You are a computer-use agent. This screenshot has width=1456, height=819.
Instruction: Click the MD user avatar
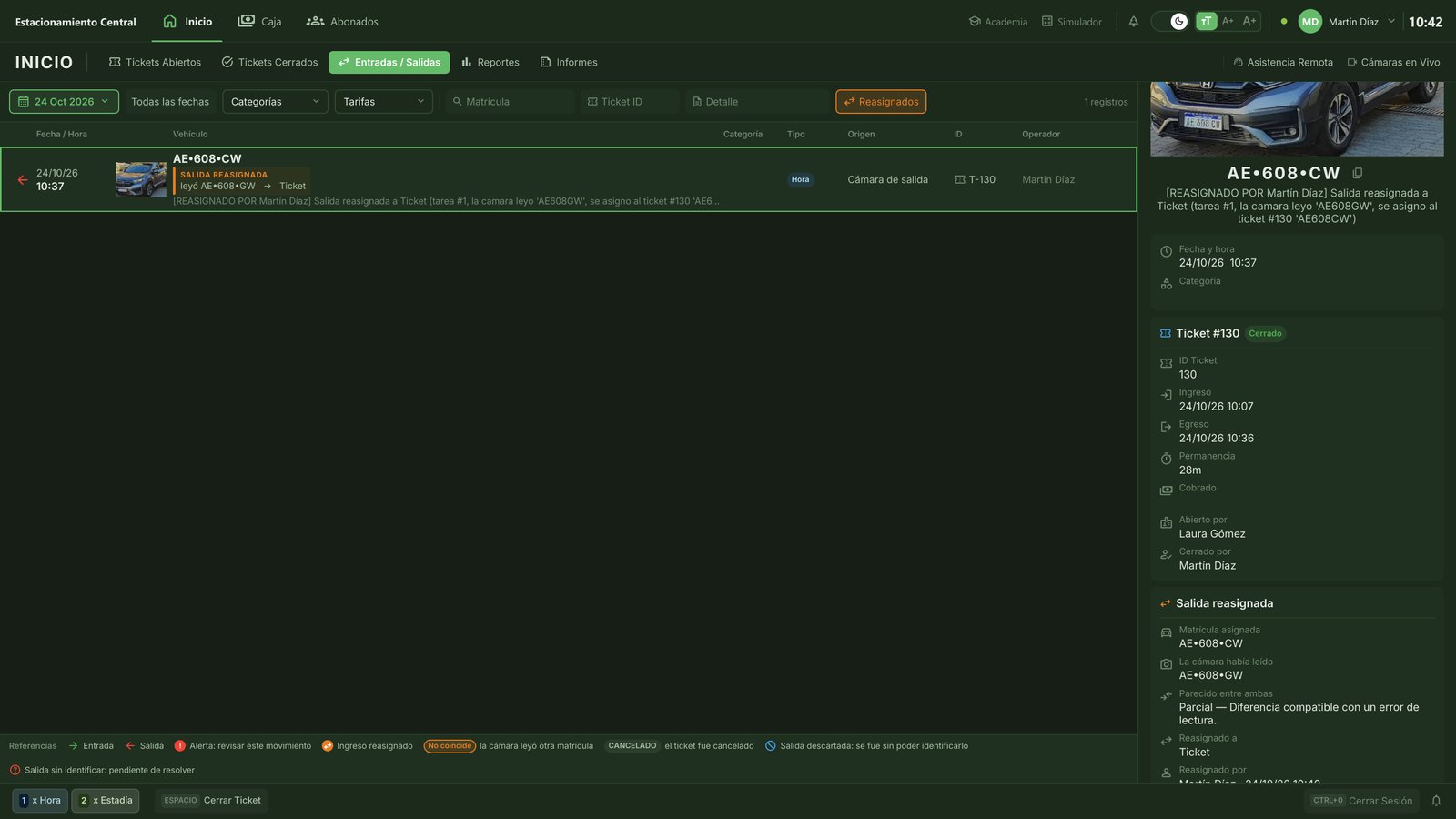coord(1310,22)
